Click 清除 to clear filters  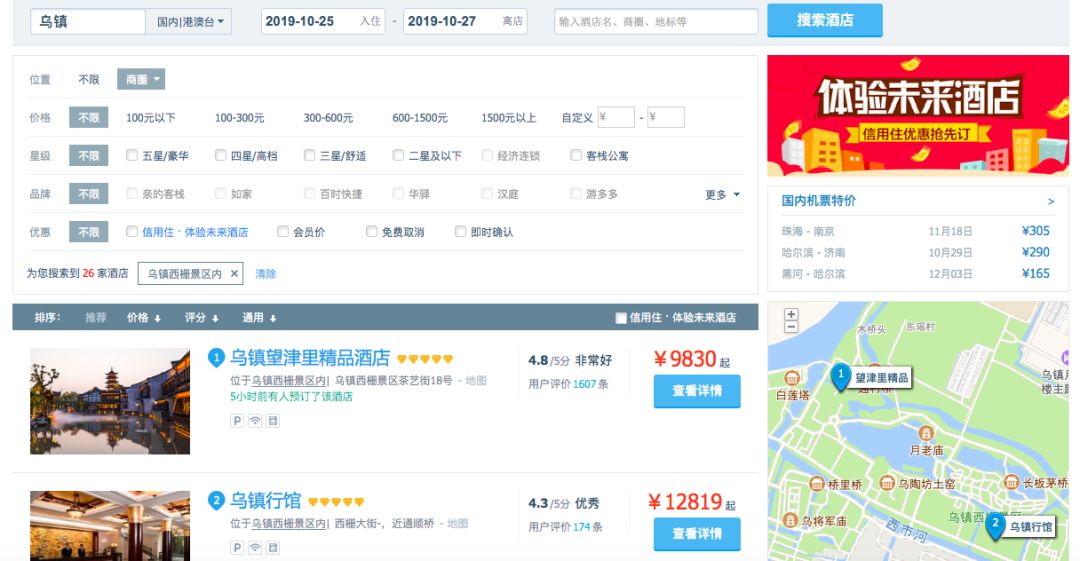[x=265, y=274]
